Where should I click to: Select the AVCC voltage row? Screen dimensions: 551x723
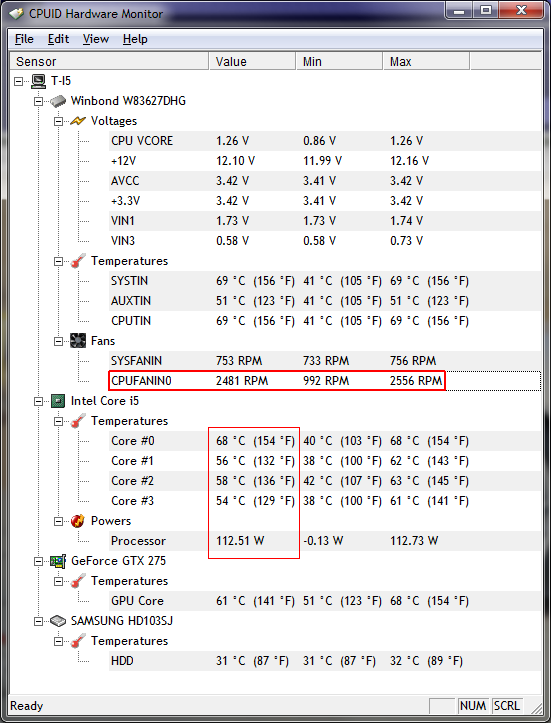(325, 181)
